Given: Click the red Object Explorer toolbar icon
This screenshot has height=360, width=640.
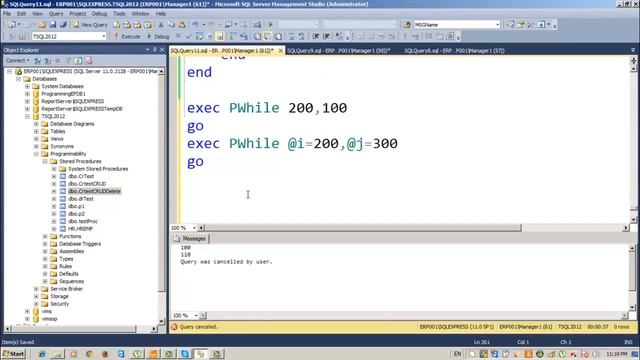Looking at the screenshot, I should (x=89, y=61).
